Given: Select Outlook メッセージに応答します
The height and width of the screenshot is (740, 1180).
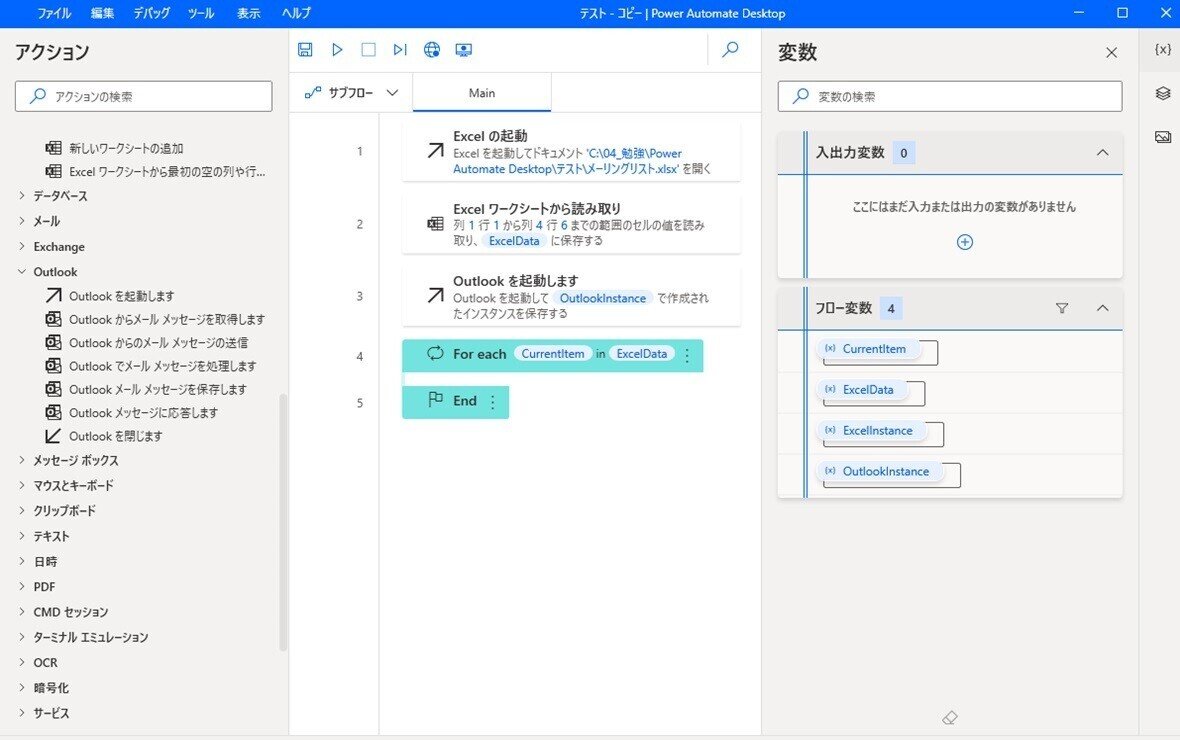Looking at the screenshot, I should 143,413.
